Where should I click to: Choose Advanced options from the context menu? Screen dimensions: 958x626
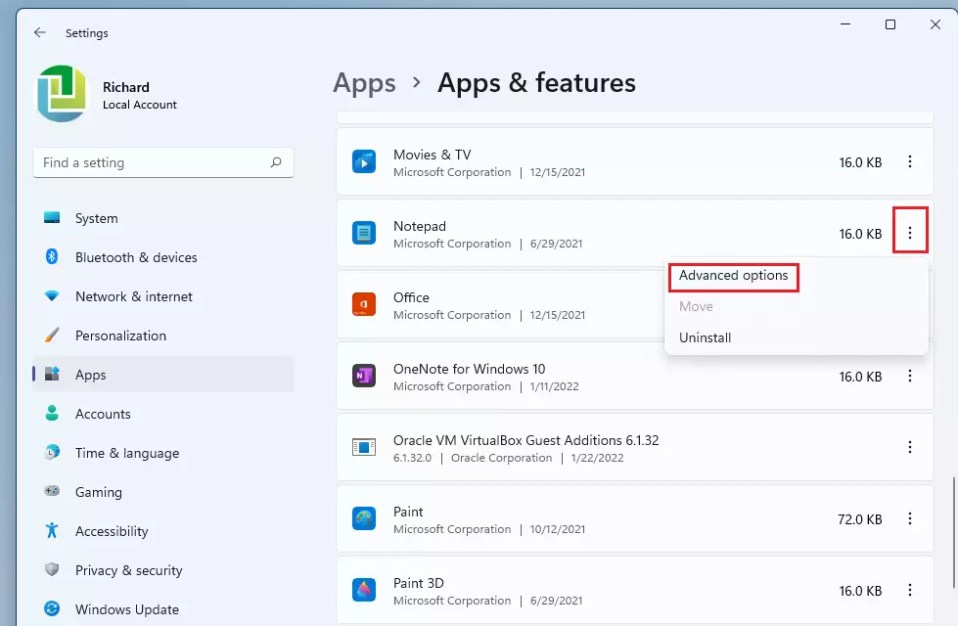[x=733, y=277]
